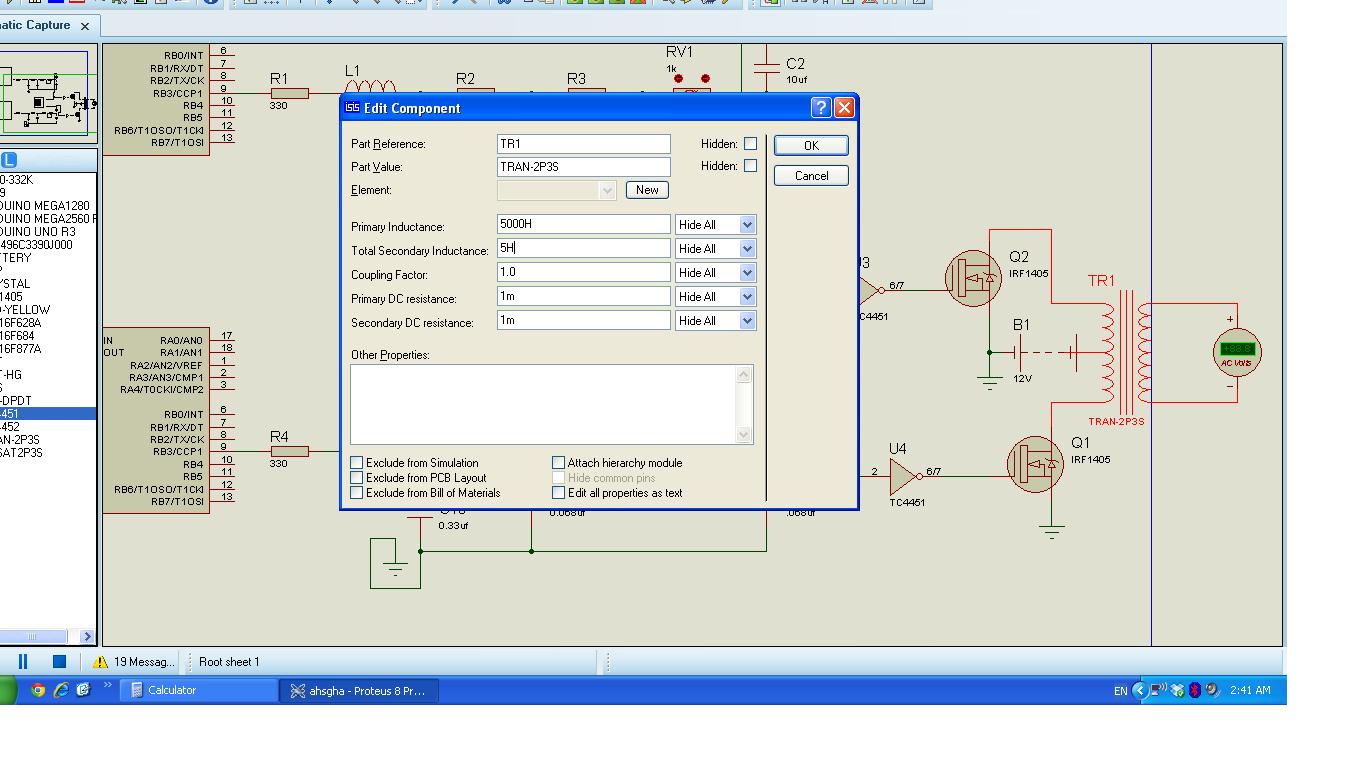Check Attach hierarchy module

(558, 463)
